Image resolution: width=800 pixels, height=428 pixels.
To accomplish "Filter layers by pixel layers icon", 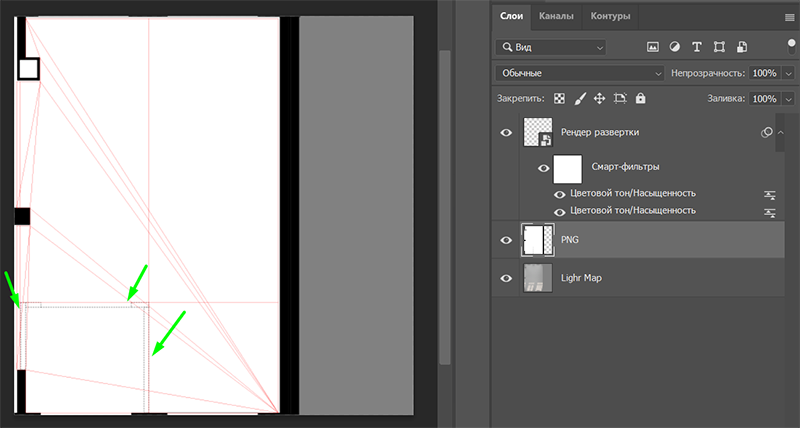I will point(653,47).
